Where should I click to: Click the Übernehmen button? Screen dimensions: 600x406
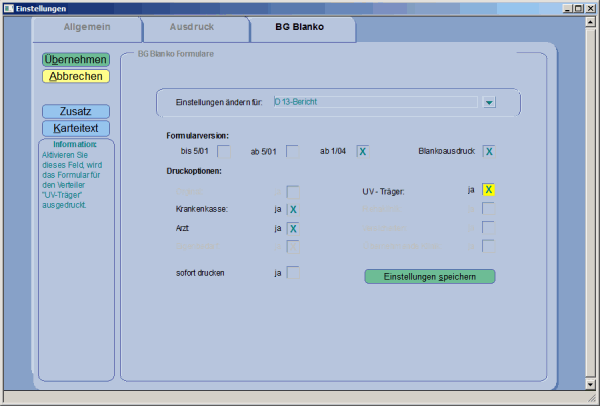[76, 60]
